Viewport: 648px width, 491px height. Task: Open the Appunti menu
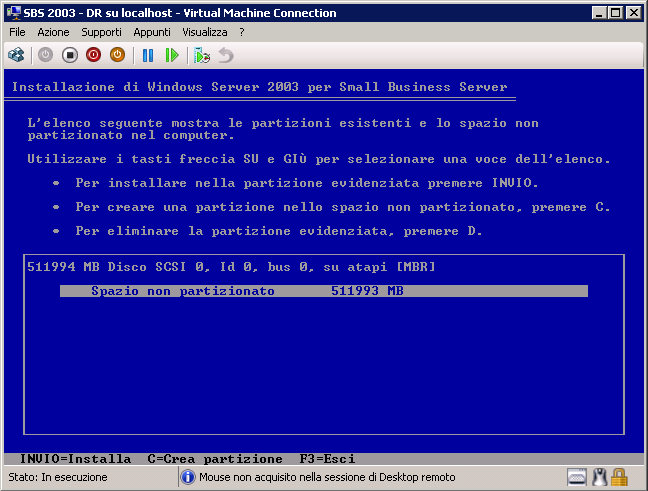(152, 32)
